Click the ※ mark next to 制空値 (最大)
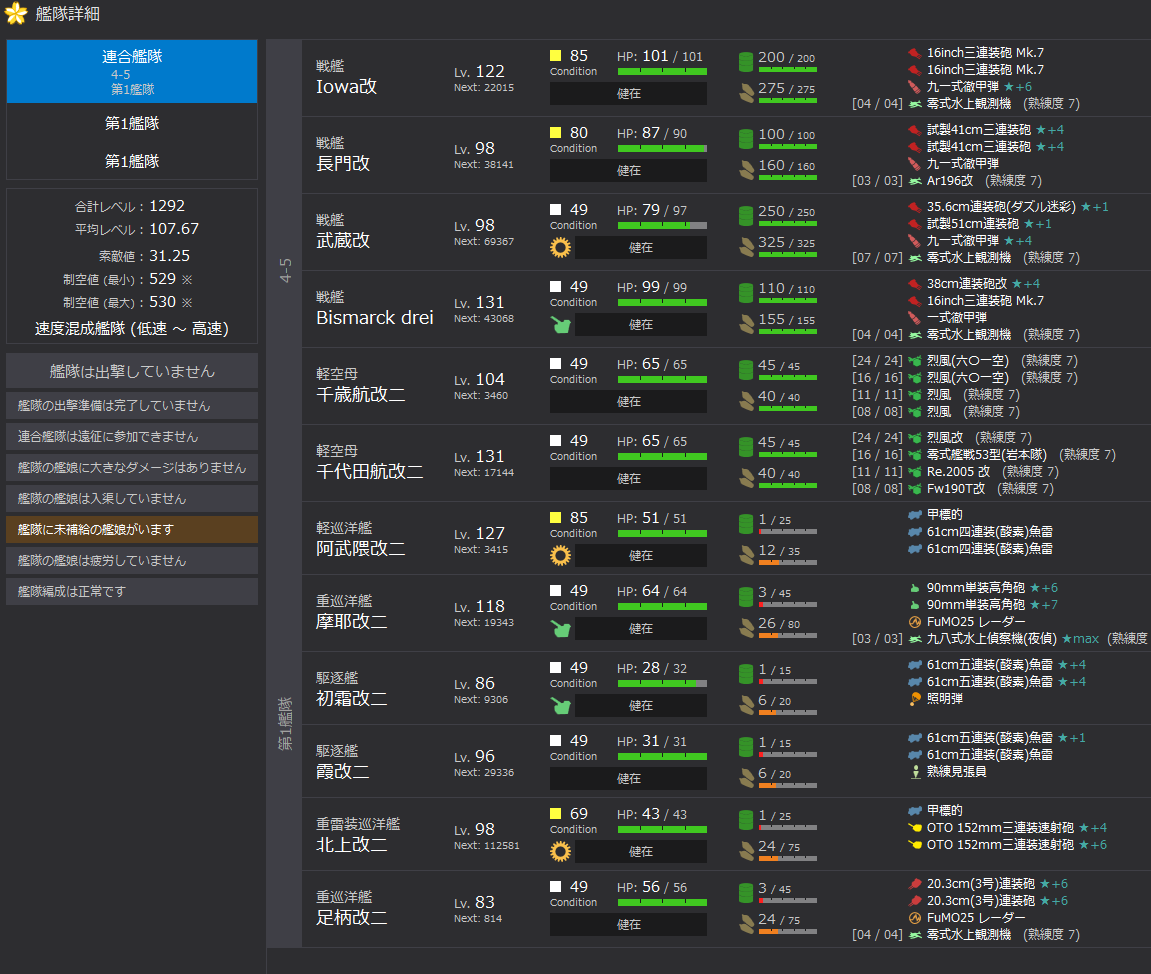 pos(186,302)
